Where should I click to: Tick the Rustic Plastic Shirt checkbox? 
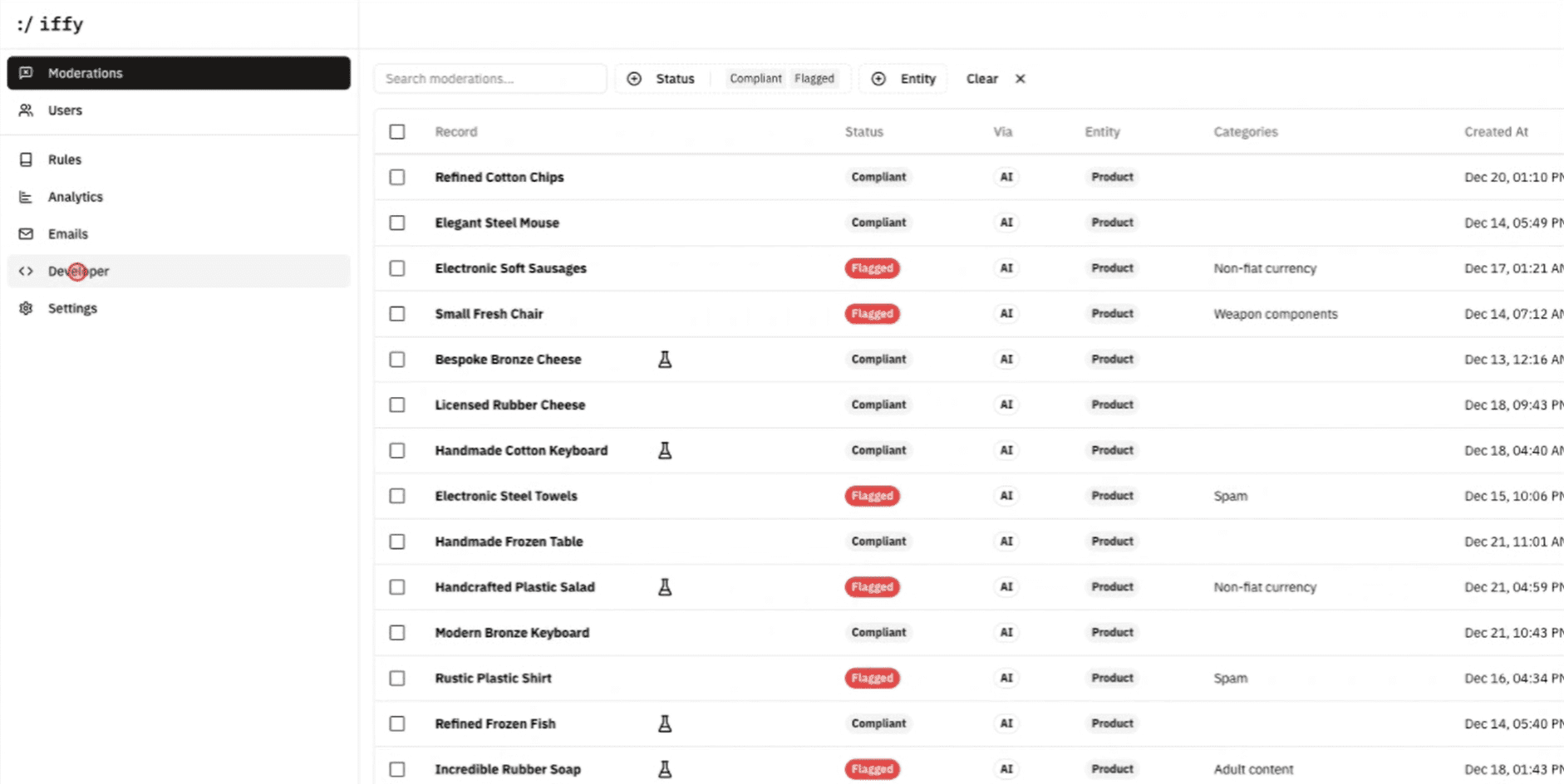coord(397,679)
